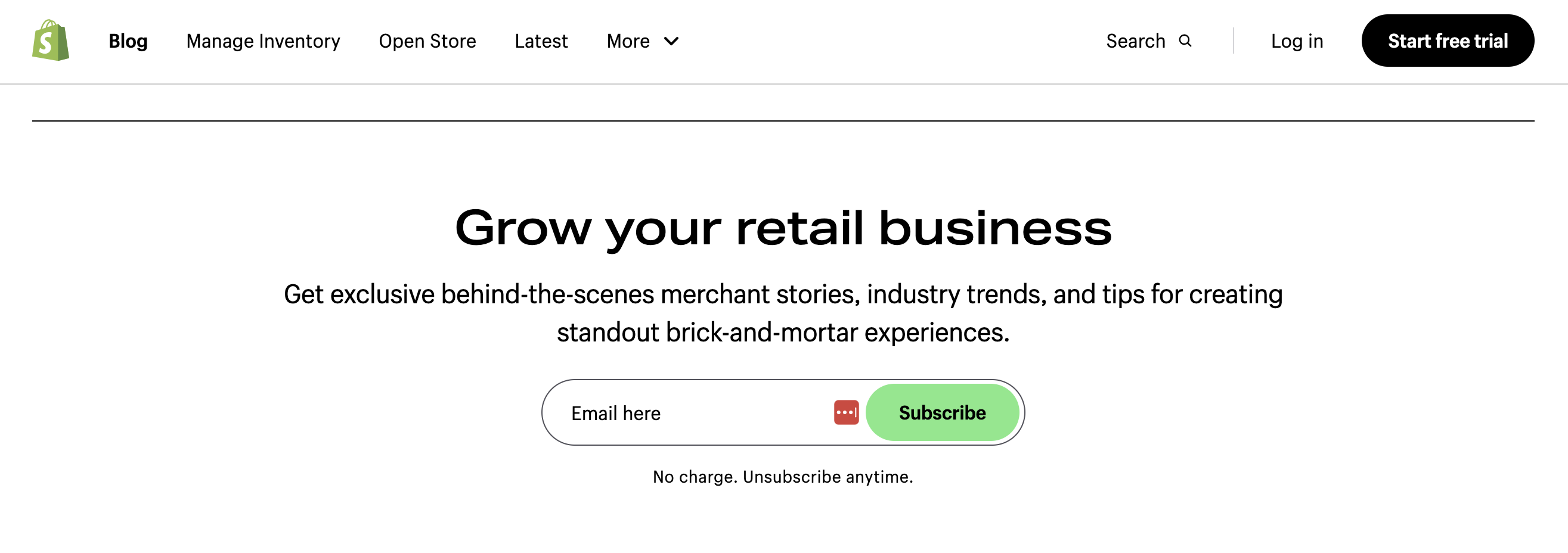
Task: Click the Log in link
Action: point(1297,41)
